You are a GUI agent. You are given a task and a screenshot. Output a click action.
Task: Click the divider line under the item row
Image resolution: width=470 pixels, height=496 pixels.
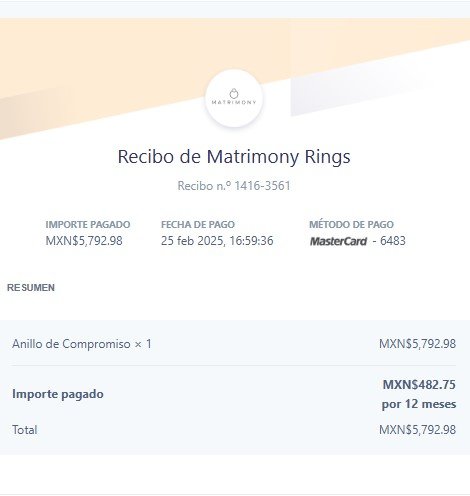point(234,365)
